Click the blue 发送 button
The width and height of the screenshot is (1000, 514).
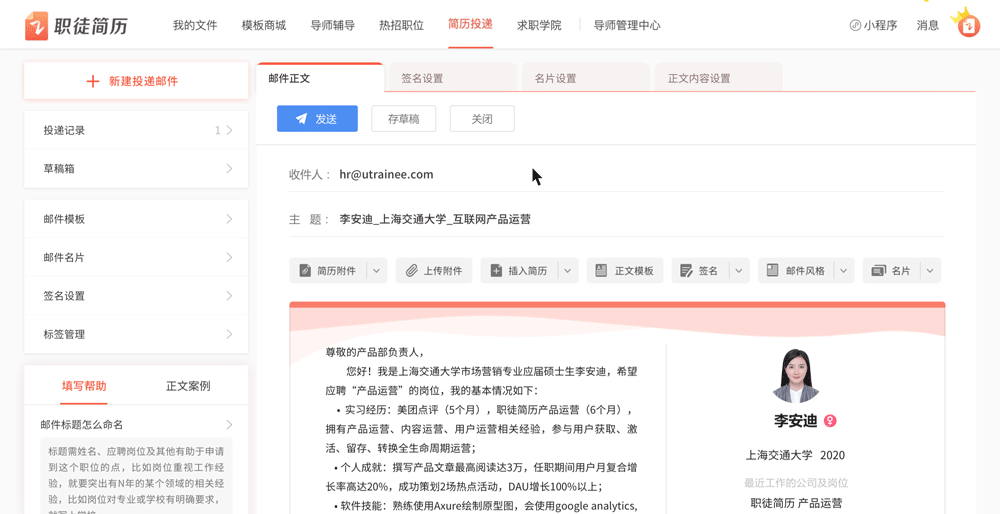coord(317,119)
